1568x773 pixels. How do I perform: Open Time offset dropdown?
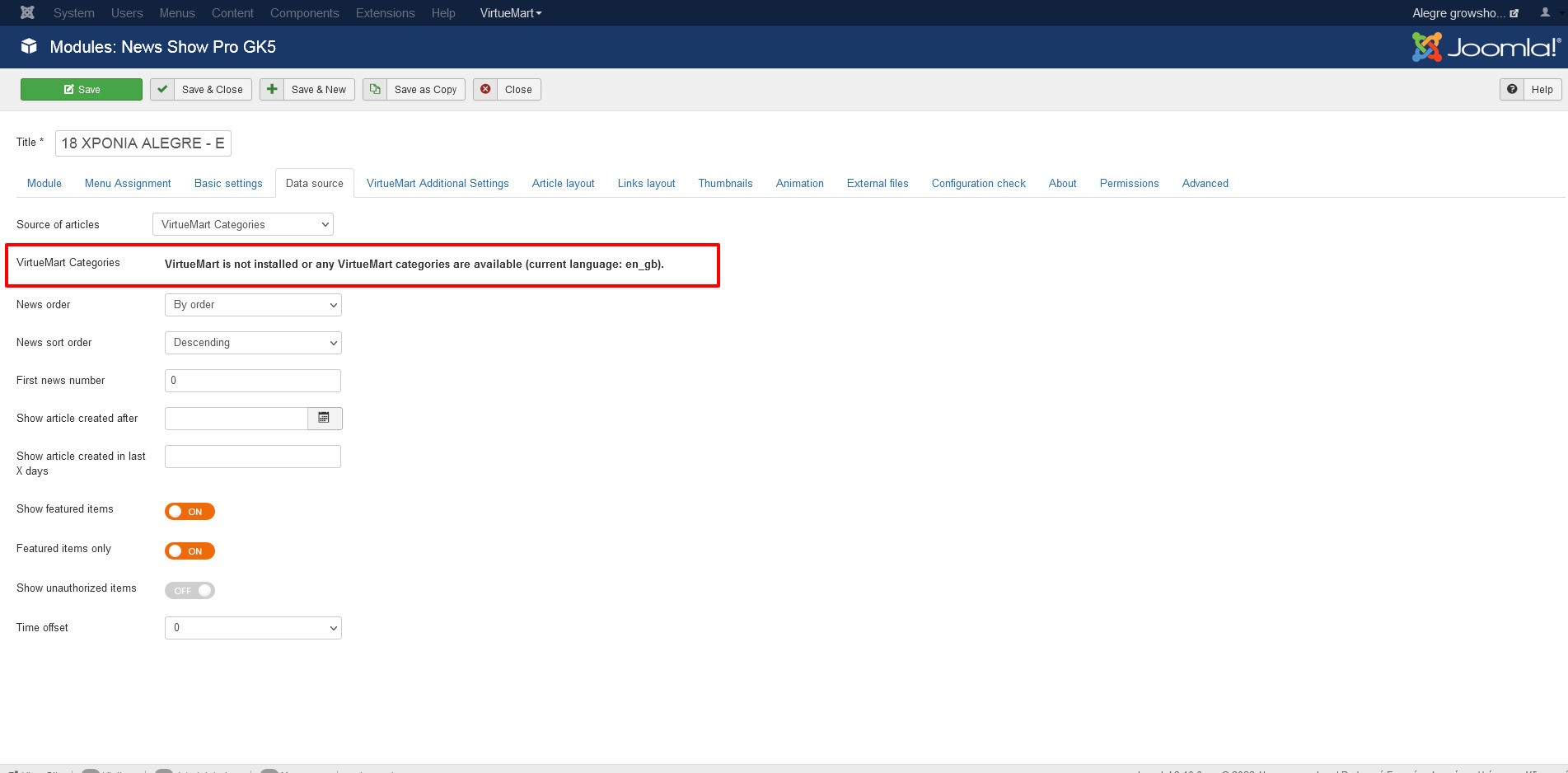click(253, 628)
